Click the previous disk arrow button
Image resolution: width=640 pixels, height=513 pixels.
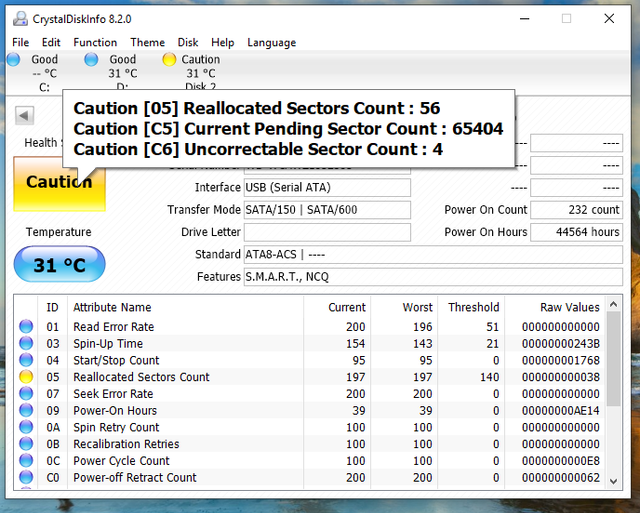[x=24, y=115]
